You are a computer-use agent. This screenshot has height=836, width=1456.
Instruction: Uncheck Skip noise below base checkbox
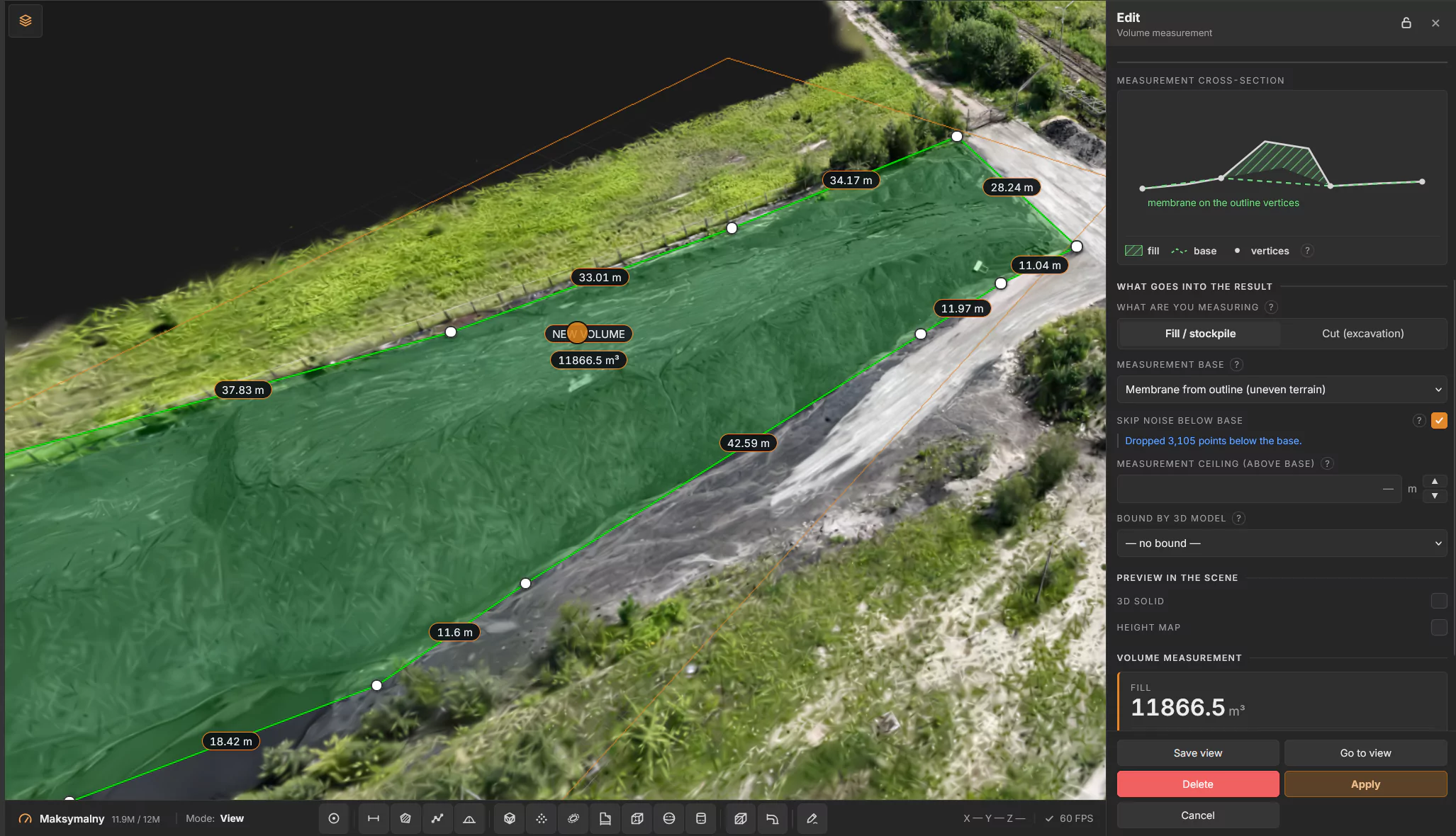[1439, 420]
